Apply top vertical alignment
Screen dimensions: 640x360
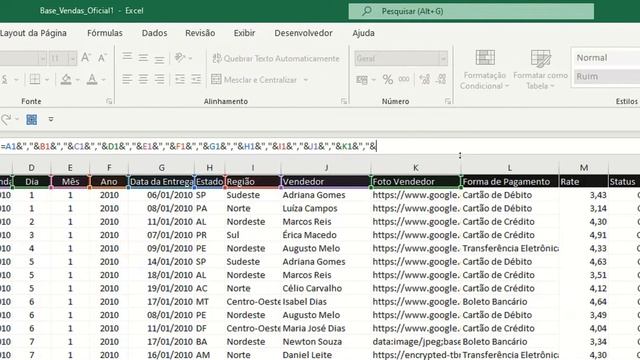(x=127, y=56)
